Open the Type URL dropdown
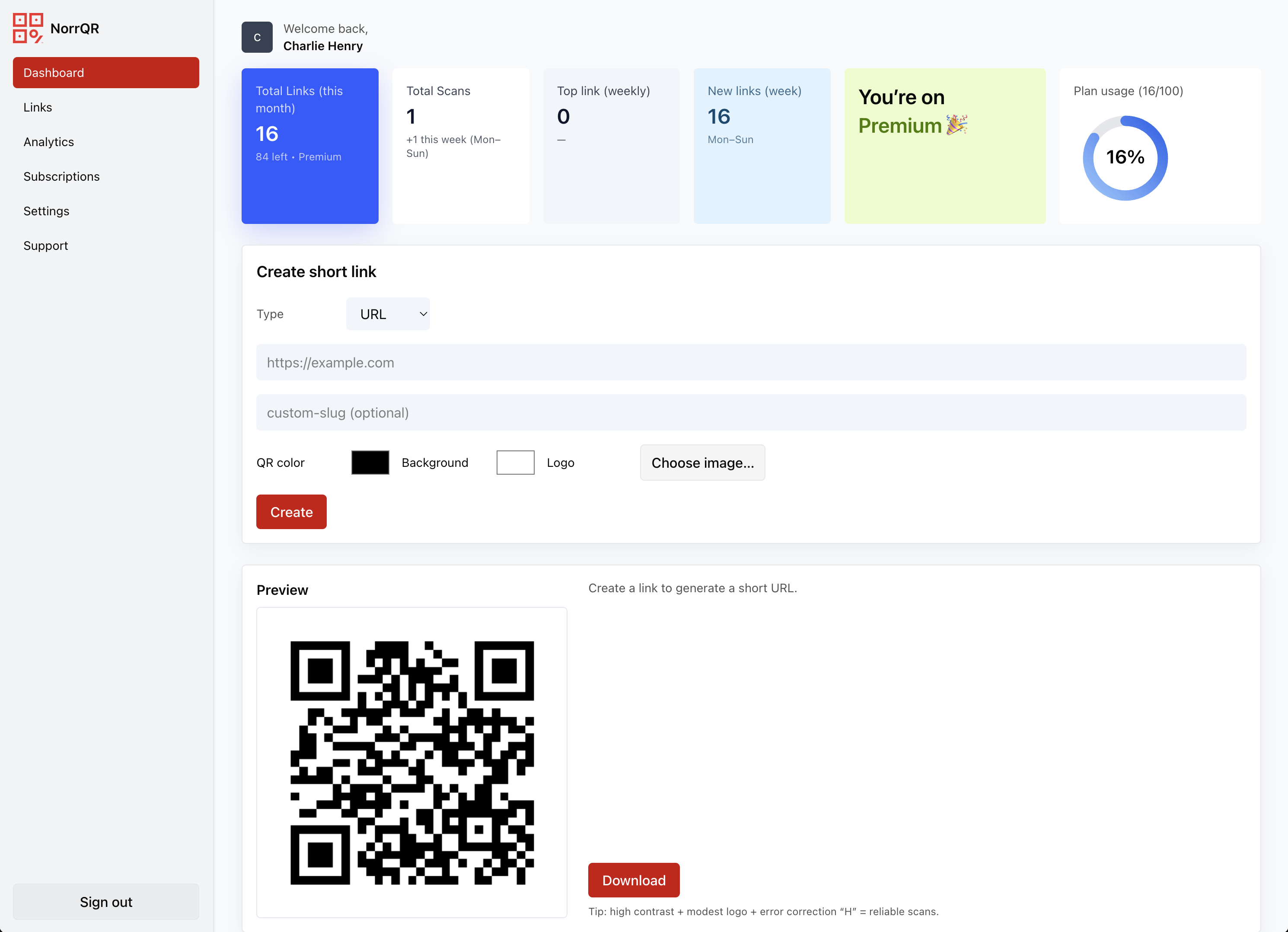 [x=388, y=314]
